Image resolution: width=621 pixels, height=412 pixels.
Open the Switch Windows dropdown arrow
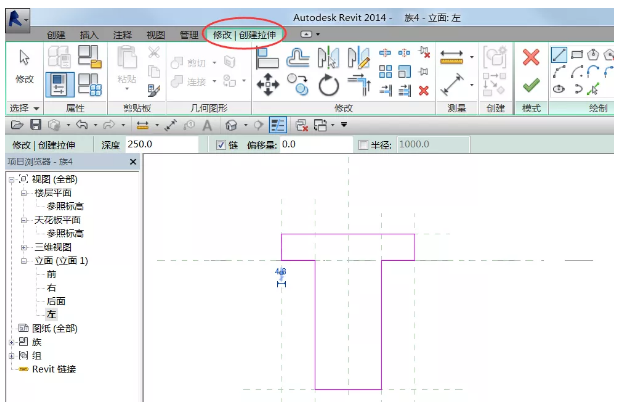coord(332,125)
